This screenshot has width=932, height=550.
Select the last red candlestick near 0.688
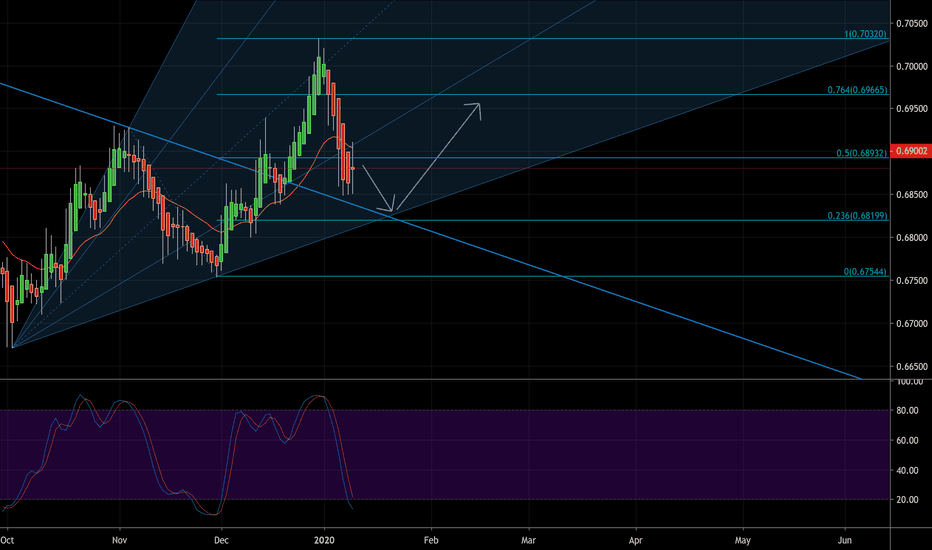[353, 168]
